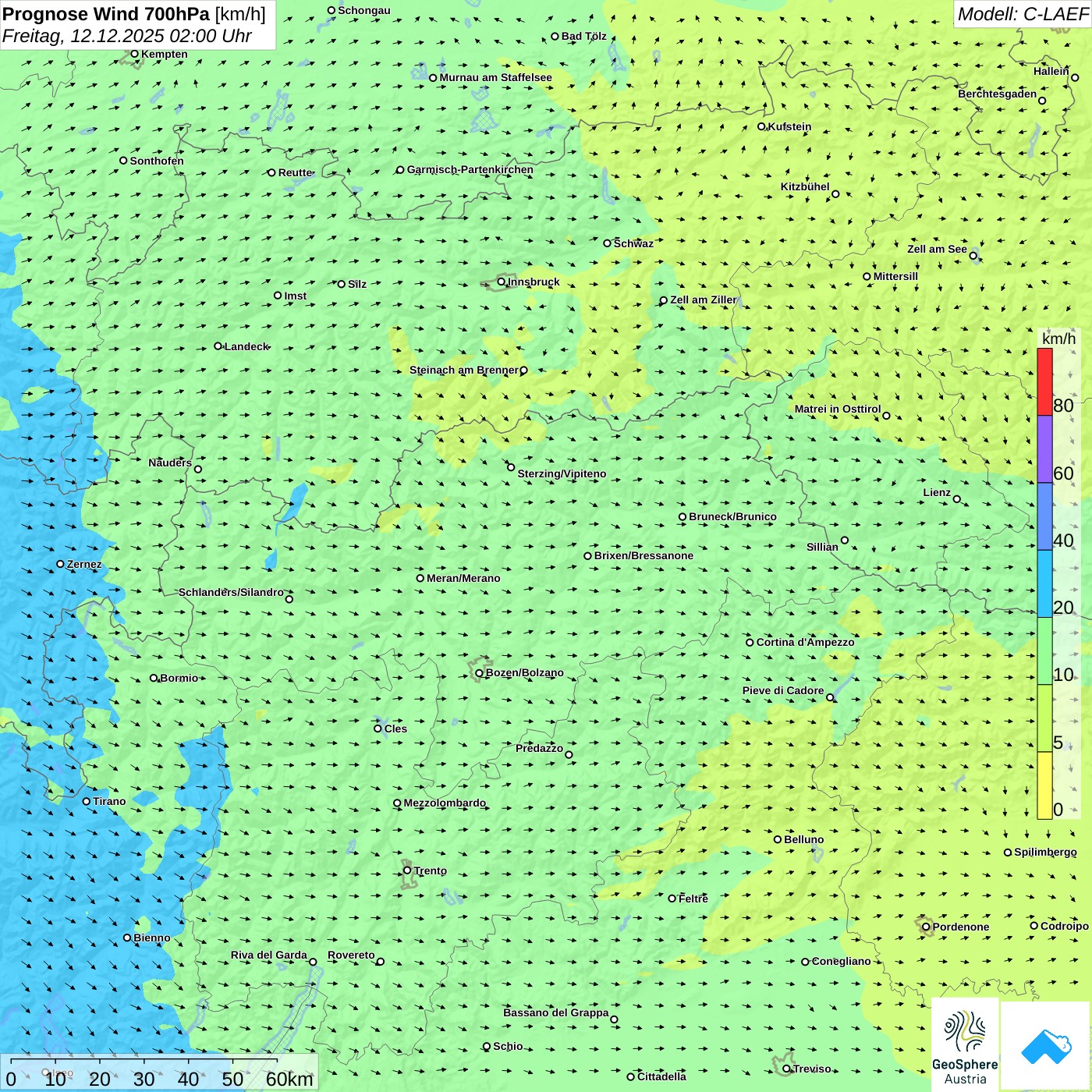Click the 'Conegliano' city label
The width and height of the screenshot is (1092, 1092).
[841, 961]
